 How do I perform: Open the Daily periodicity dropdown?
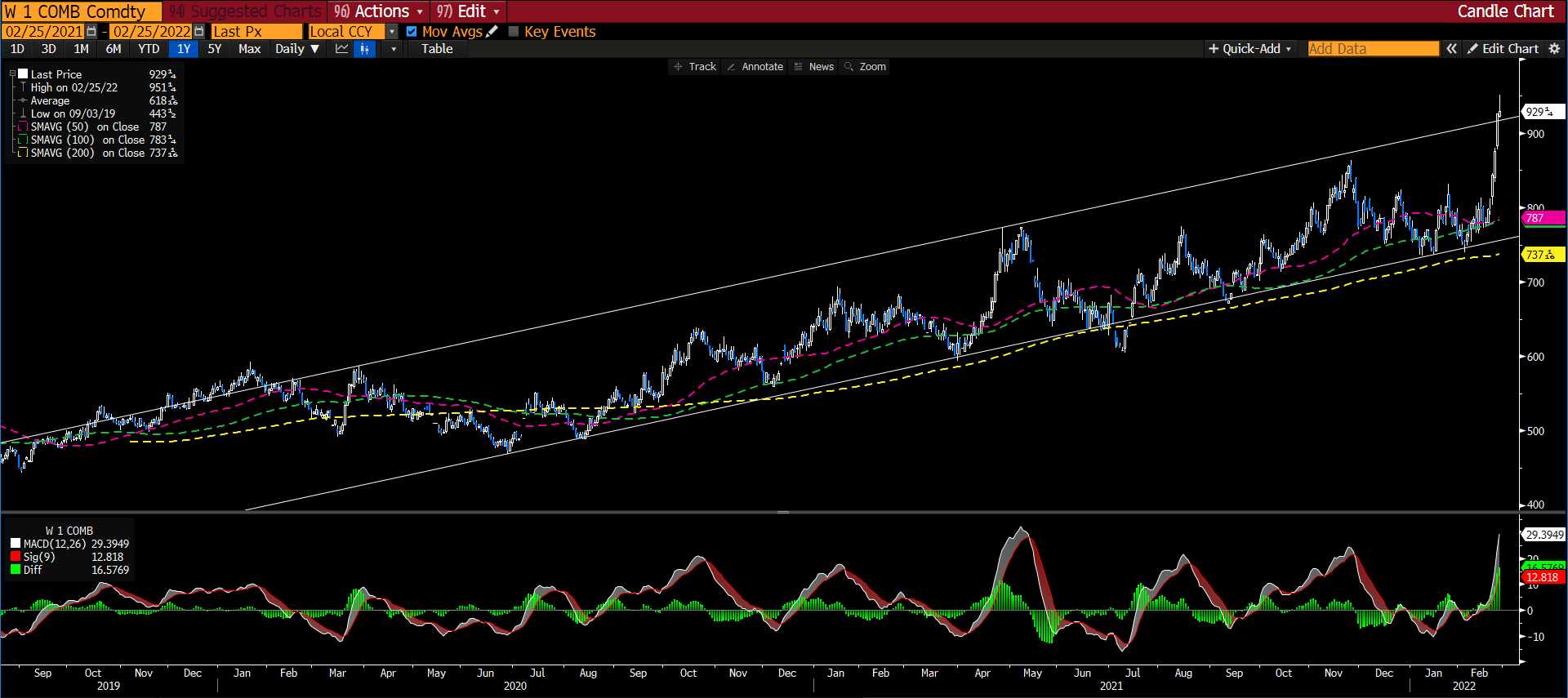297,49
